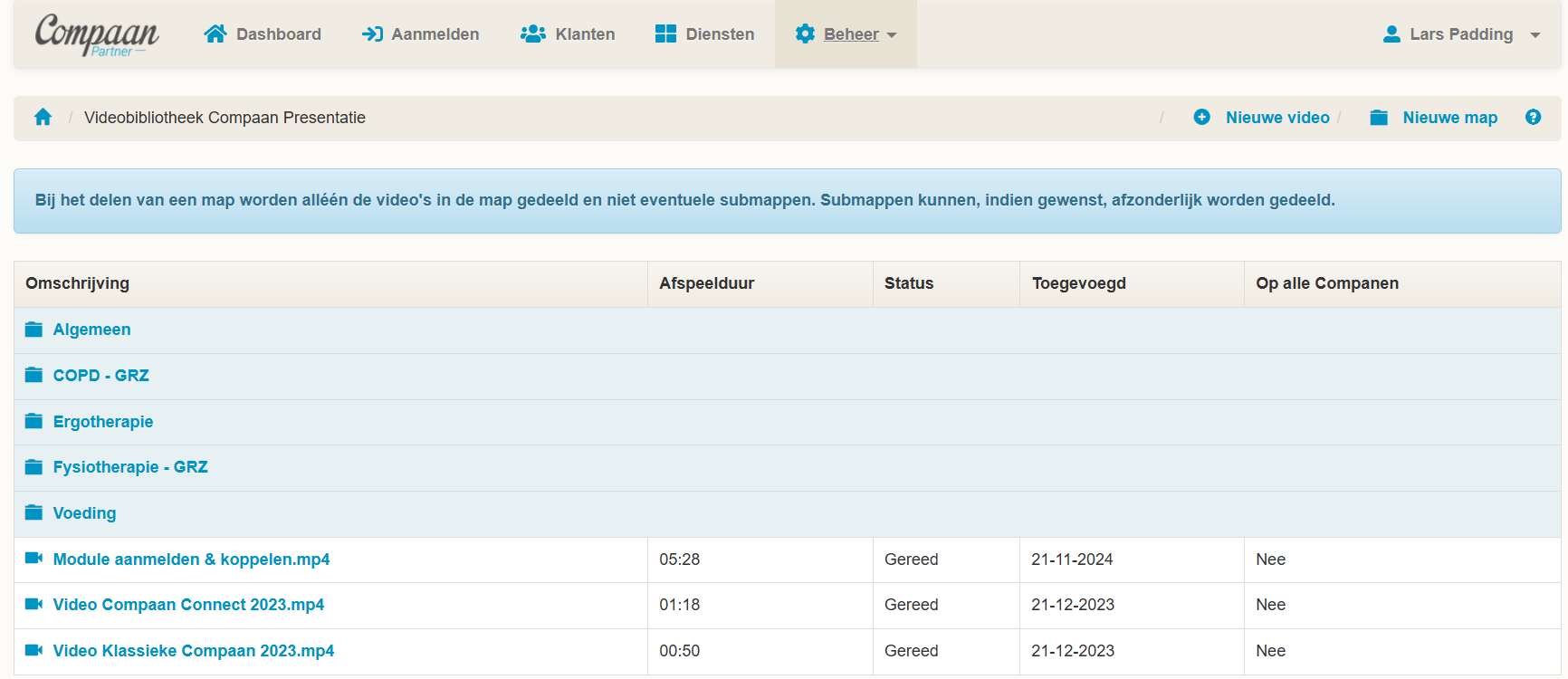Click the Beheer gear icon
The width and height of the screenshot is (1568, 679).
pyautogui.click(x=805, y=34)
